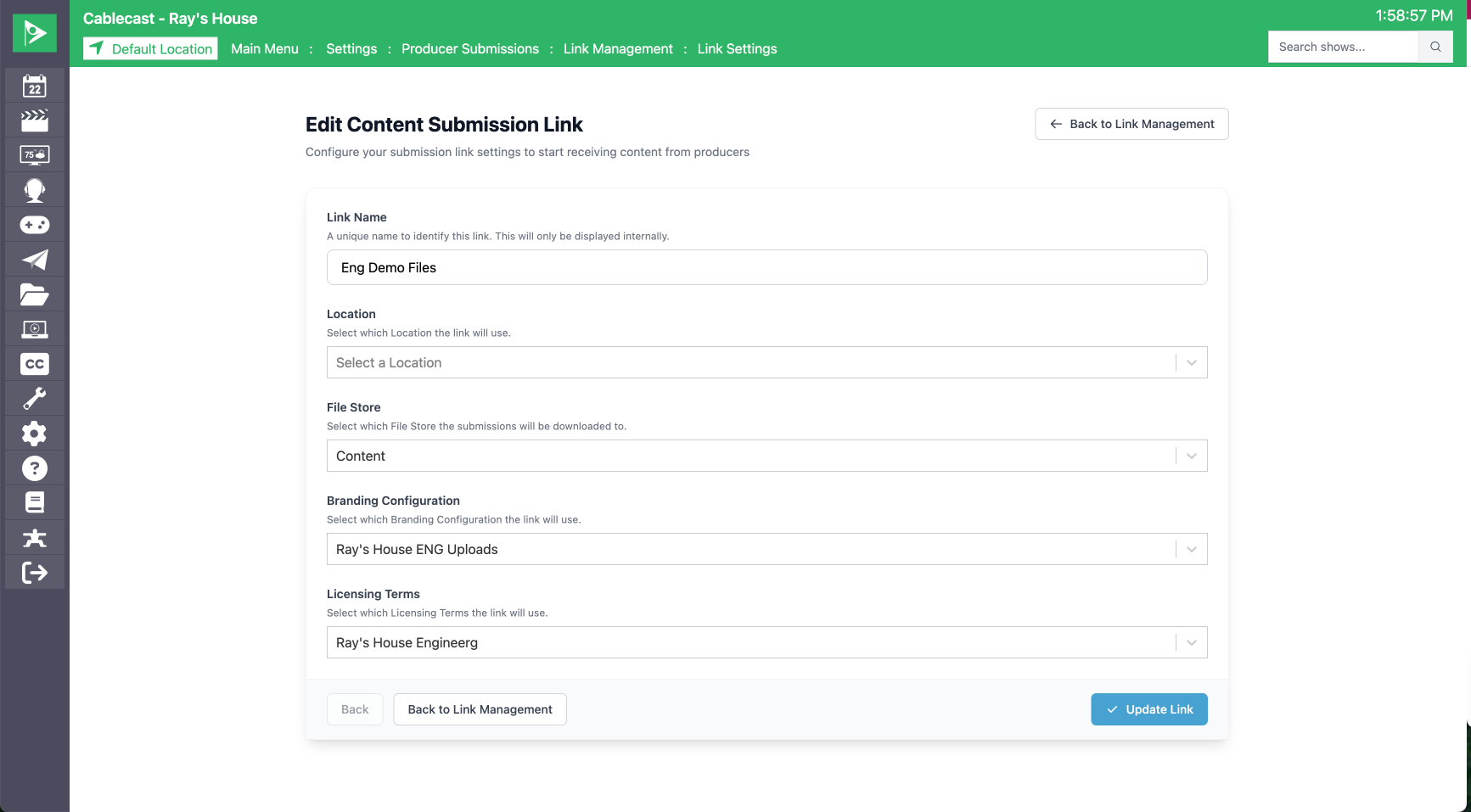Viewport: 1471px width, 812px height.
Task: Open the gamepad controller icon
Action: click(x=35, y=225)
